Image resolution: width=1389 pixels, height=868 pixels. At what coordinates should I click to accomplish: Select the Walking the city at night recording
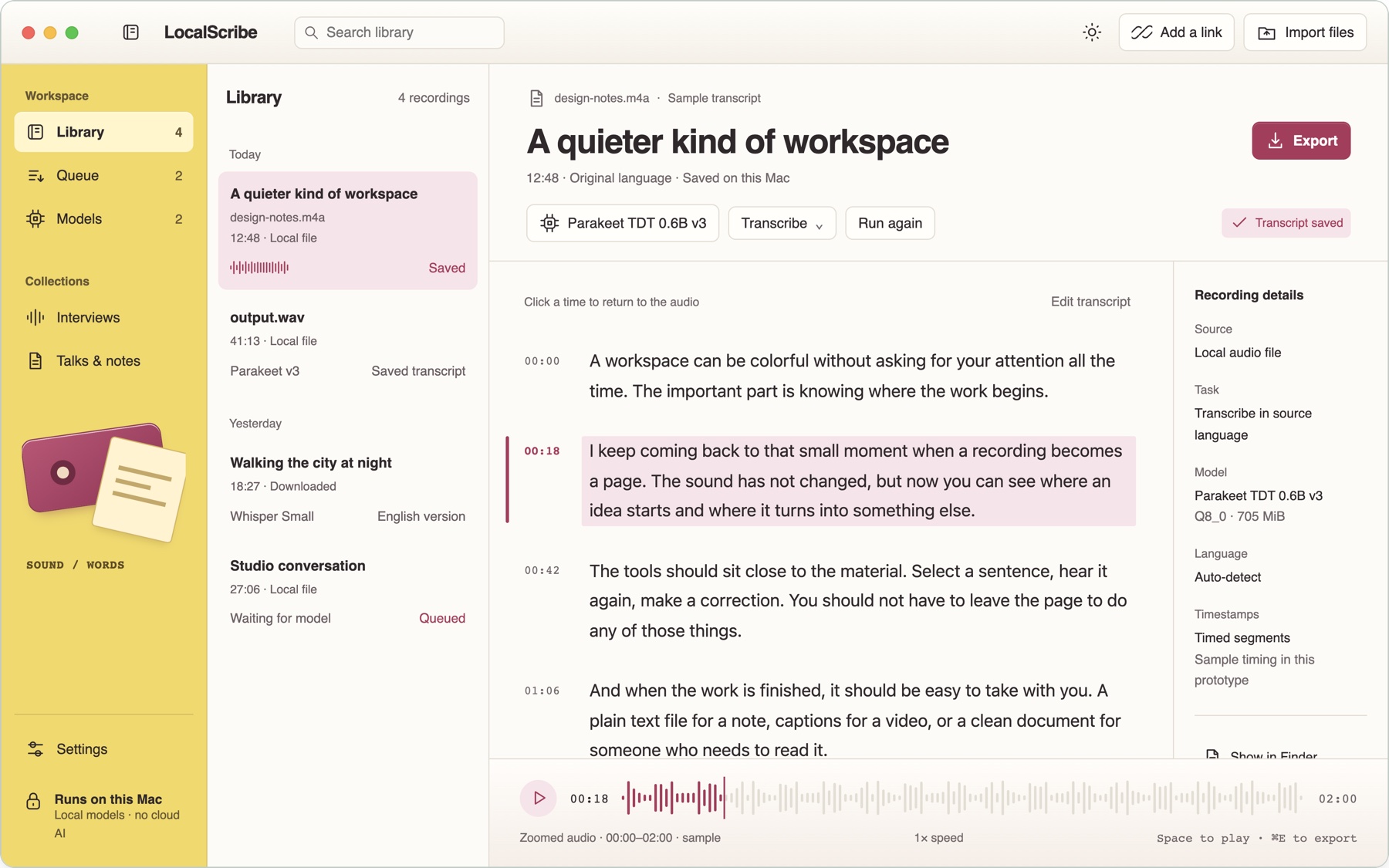click(348, 489)
